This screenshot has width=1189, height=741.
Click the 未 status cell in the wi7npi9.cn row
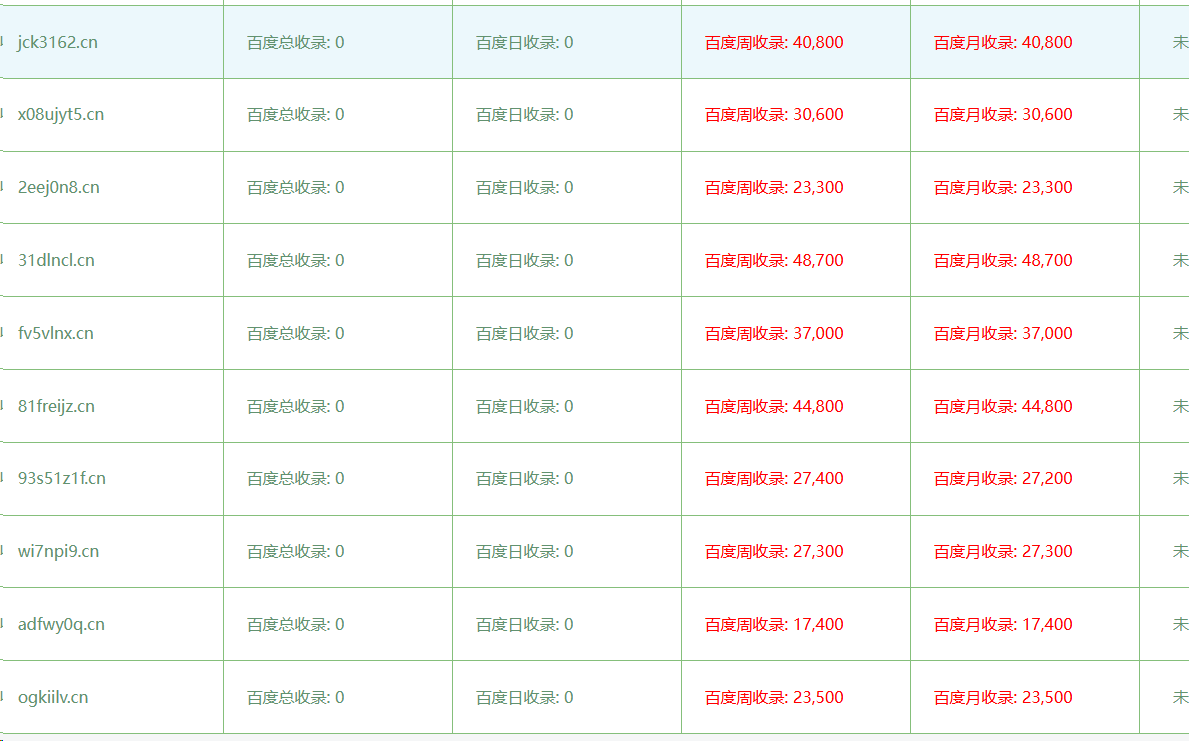click(1180, 552)
